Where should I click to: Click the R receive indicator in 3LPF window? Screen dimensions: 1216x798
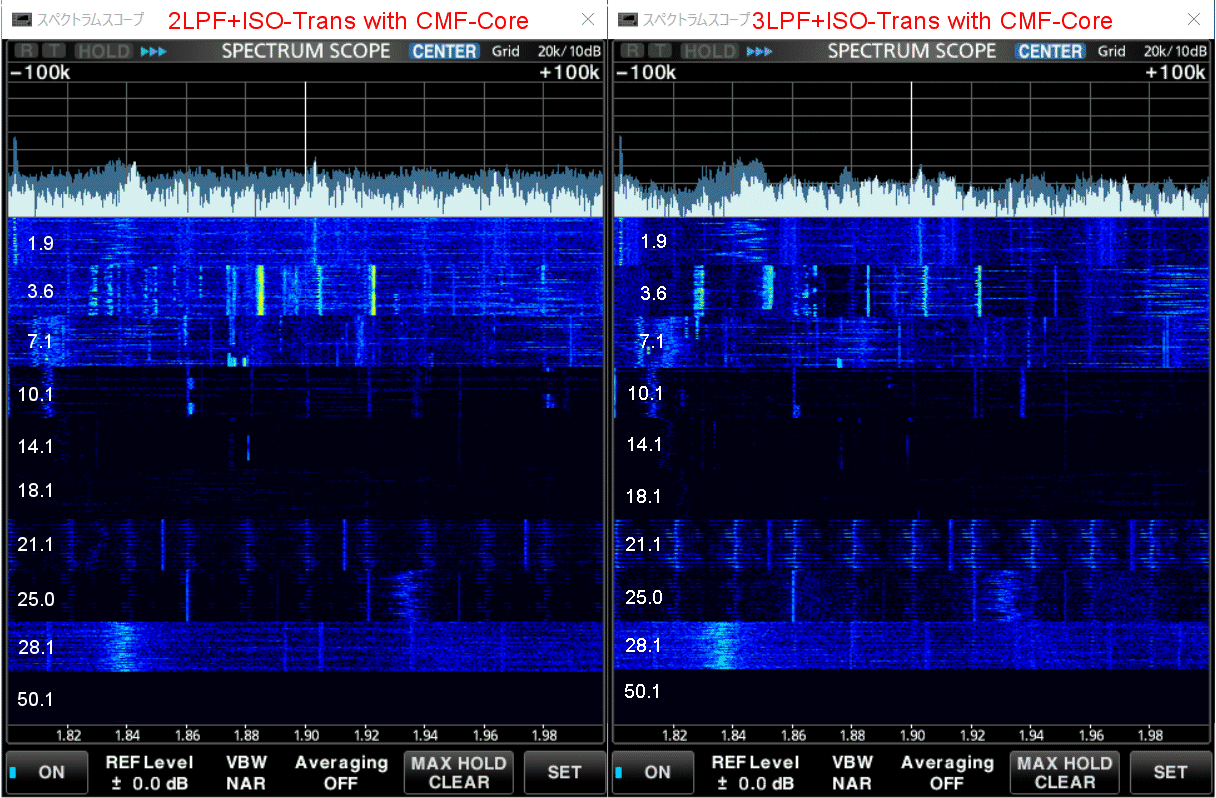pyautogui.click(x=628, y=52)
